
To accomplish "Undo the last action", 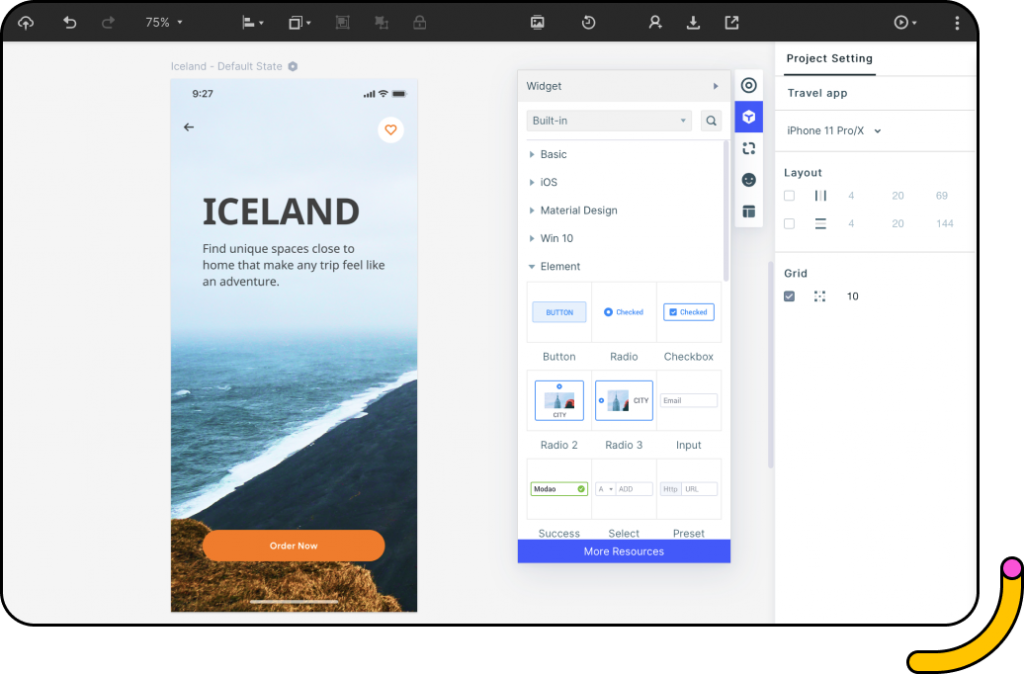I will tap(69, 23).
